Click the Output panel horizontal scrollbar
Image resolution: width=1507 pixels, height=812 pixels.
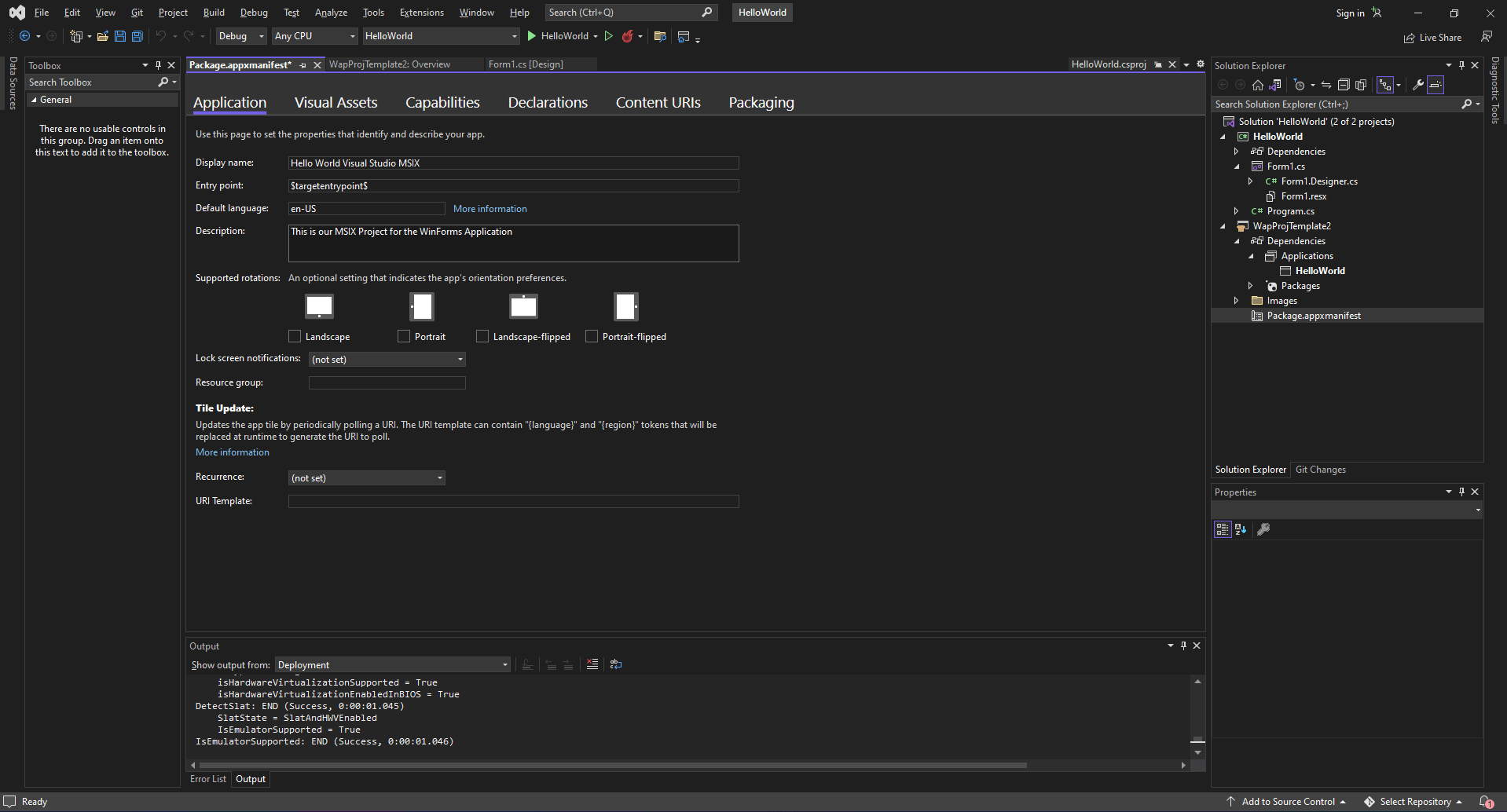pos(613,765)
